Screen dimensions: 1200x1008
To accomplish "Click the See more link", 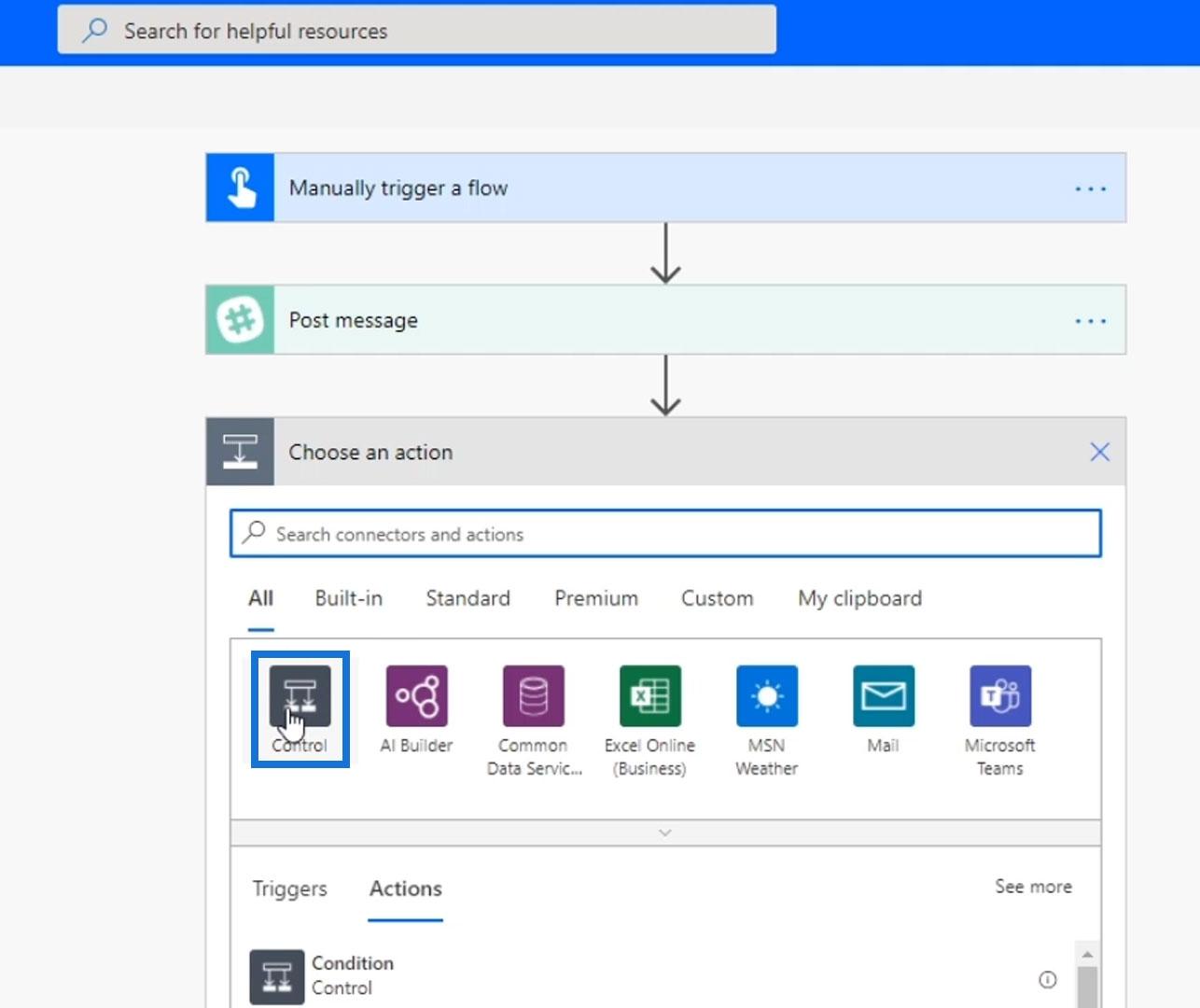I will pyautogui.click(x=1033, y=887).
